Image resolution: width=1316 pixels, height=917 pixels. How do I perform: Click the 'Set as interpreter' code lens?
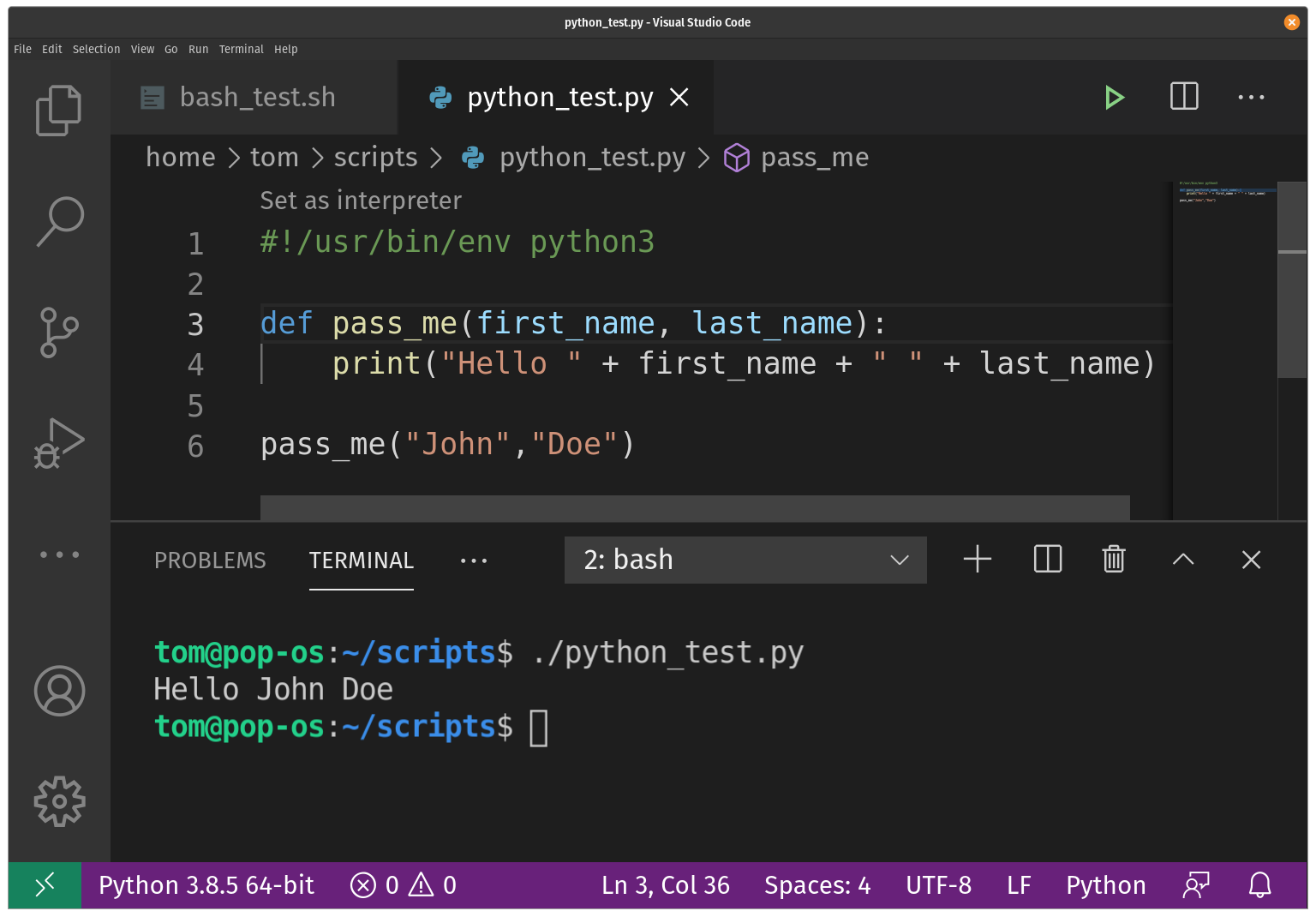pos(361,201)
